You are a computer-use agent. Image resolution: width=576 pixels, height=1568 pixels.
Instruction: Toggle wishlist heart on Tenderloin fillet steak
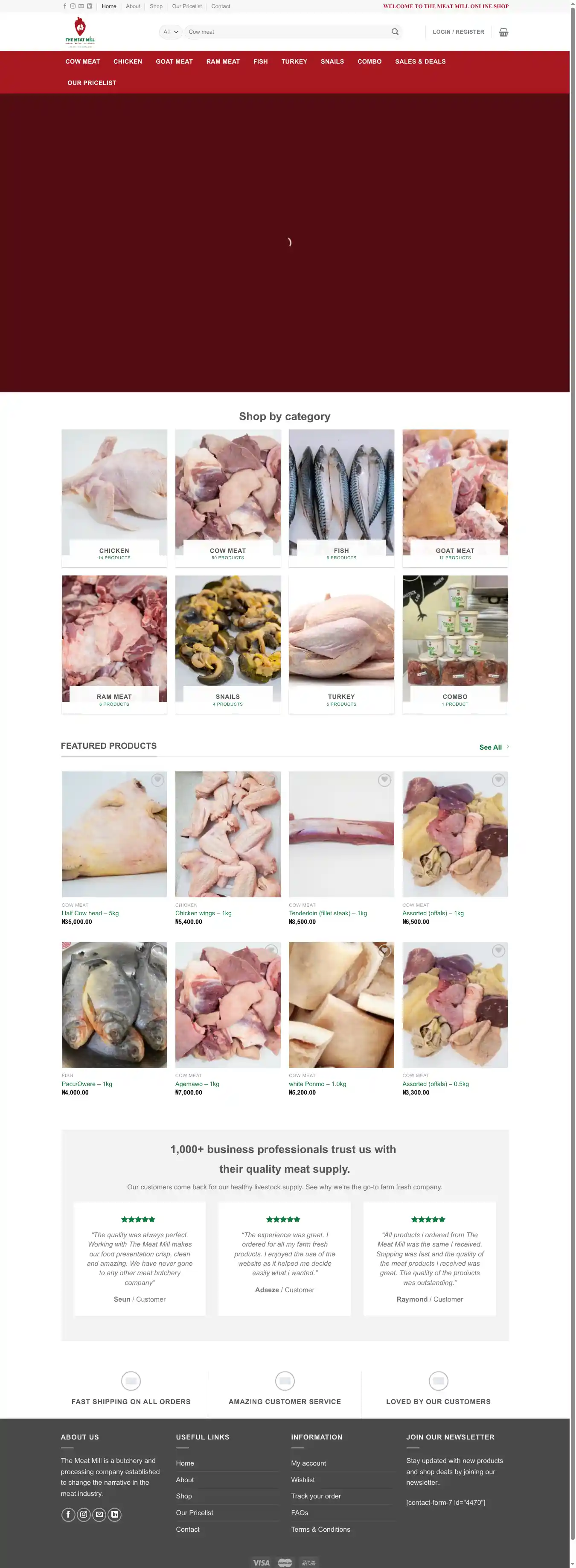coord(384,780)
